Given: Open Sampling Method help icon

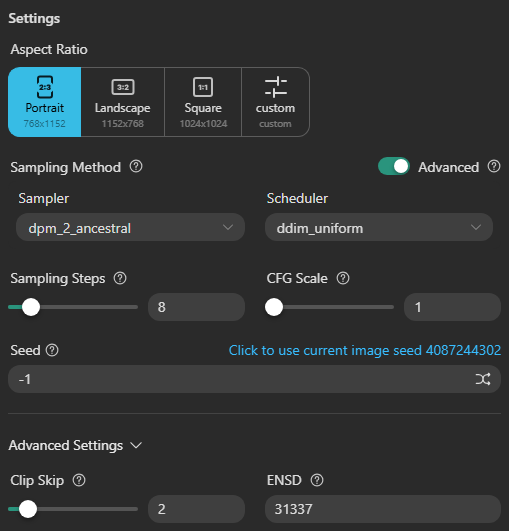Looking at the screenshot, I should [136, 167].
